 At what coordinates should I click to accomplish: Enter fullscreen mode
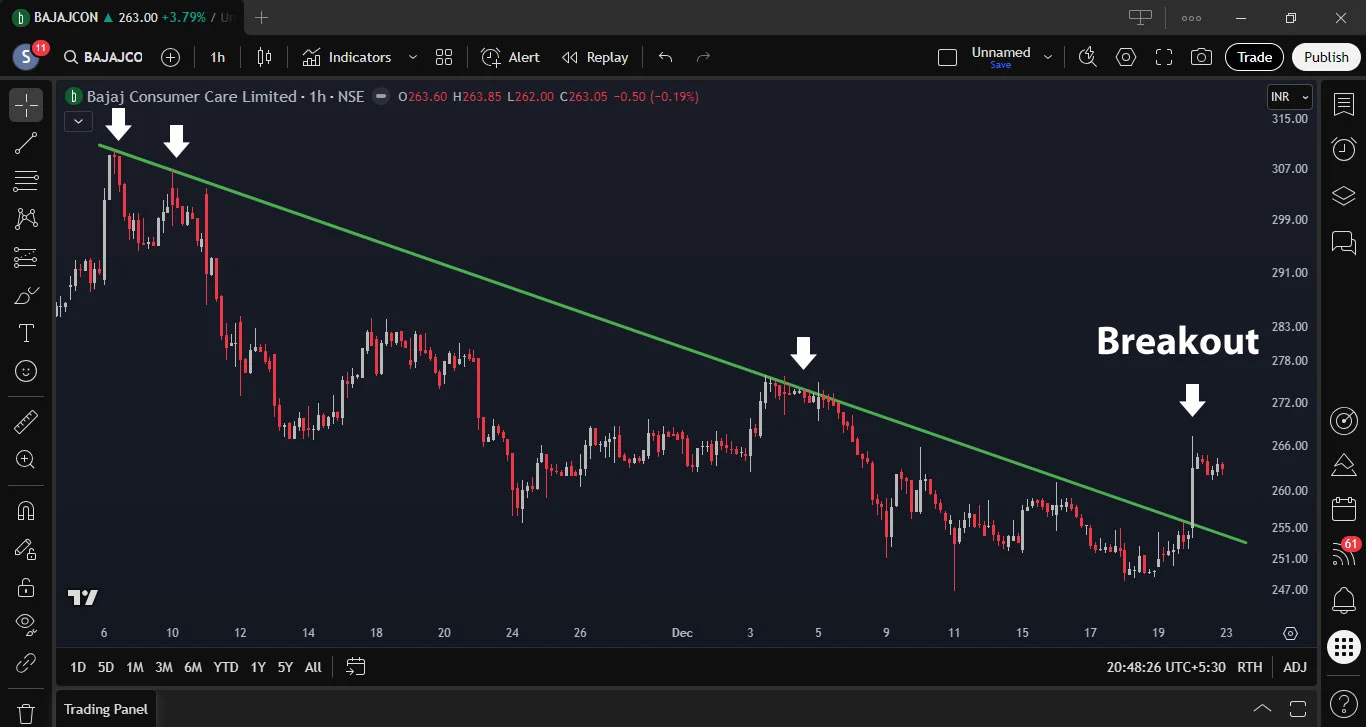tap(1164, 57)
